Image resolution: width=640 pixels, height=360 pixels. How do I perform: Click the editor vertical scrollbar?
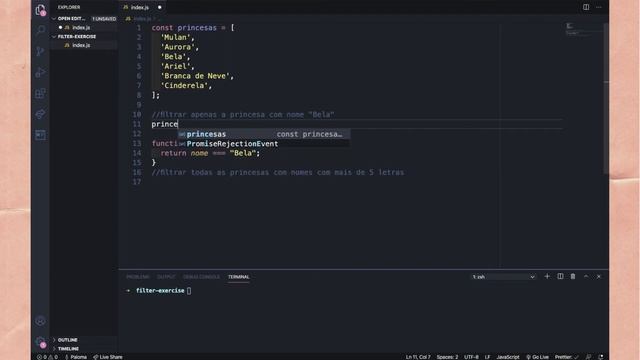coord(606,98)
